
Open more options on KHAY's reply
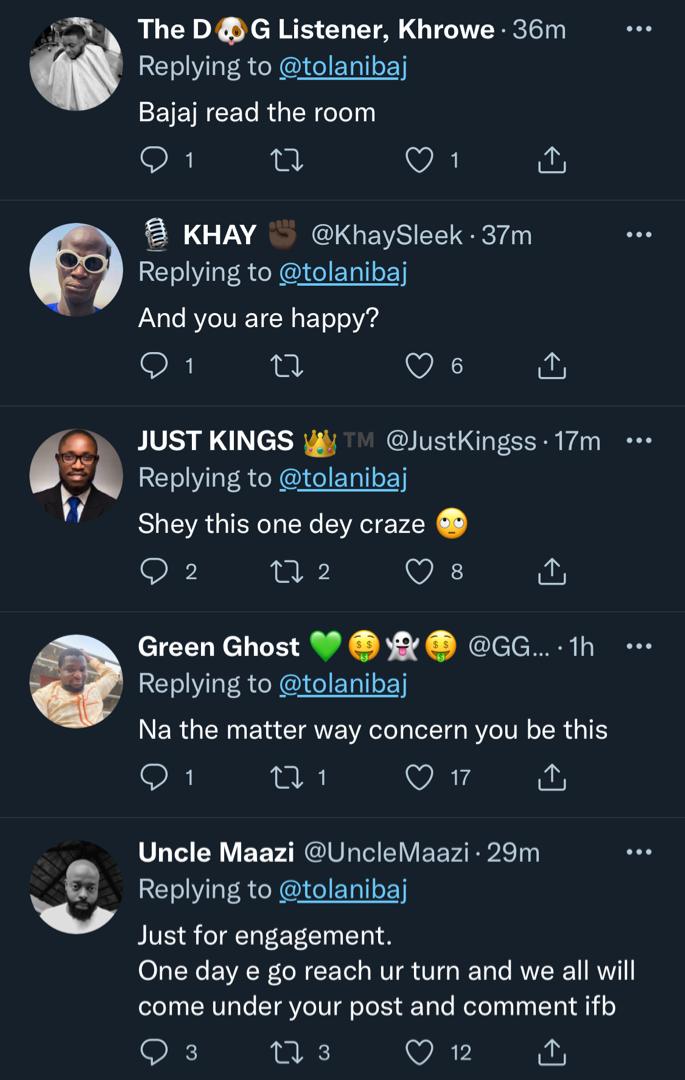click(x=638, y=235)
